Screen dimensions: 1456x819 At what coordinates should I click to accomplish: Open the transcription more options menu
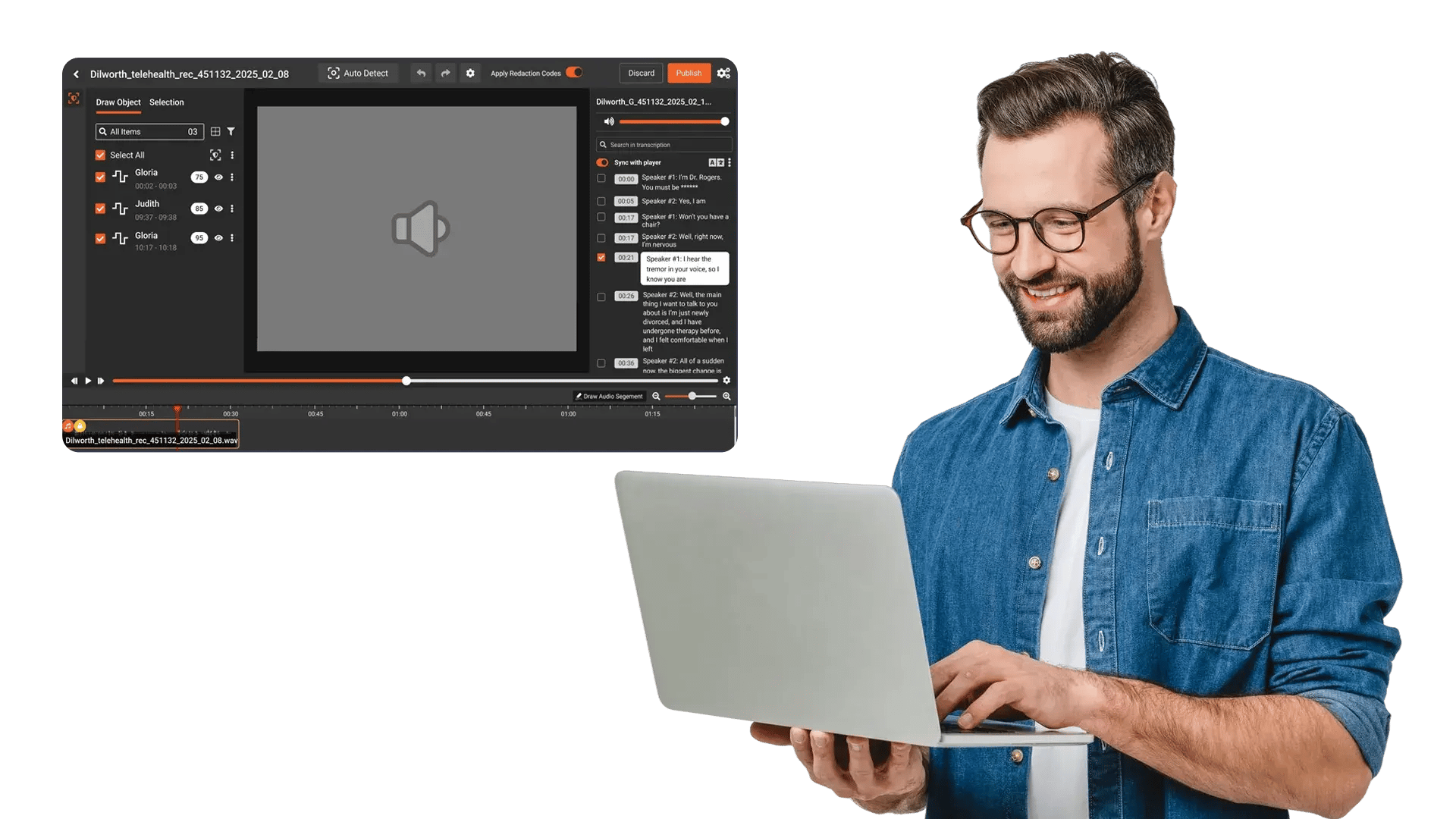click(730, 162)
